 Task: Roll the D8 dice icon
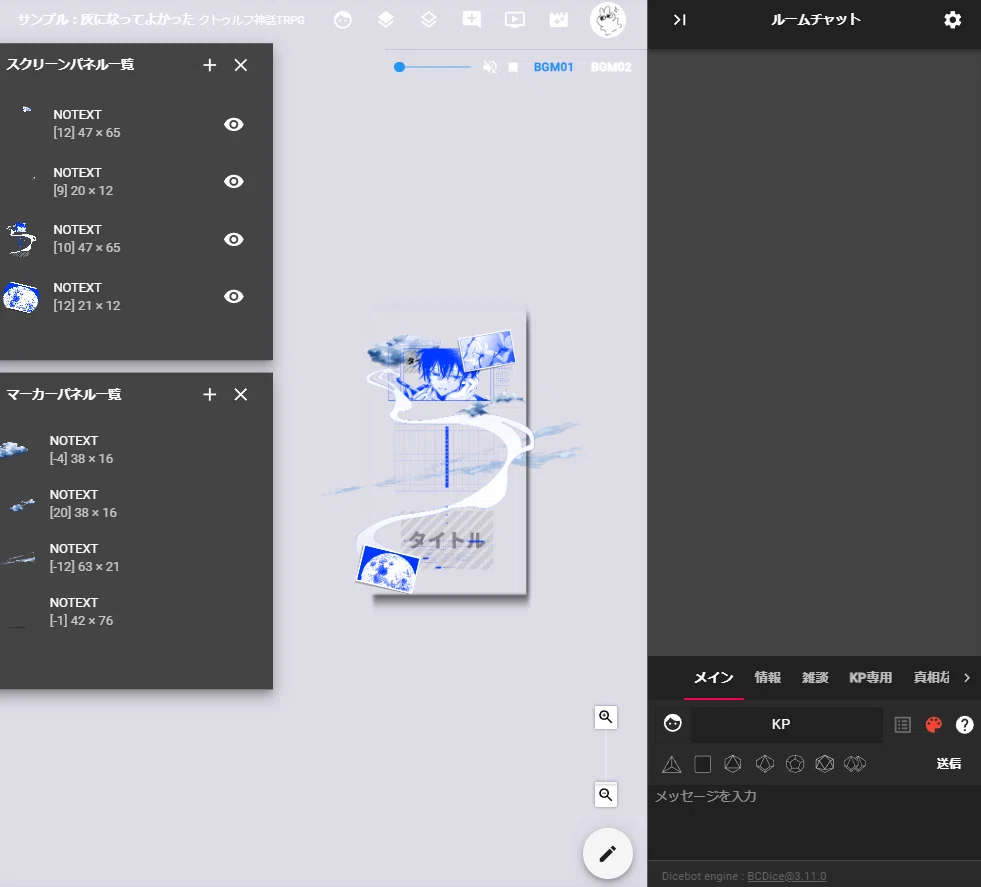tap(733, 764)
